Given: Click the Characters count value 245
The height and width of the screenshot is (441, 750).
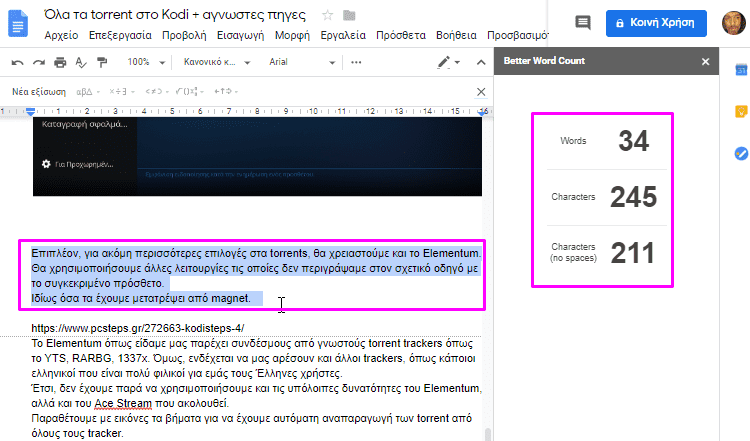Looking at the screenshot, I should (x=633, y=197).
